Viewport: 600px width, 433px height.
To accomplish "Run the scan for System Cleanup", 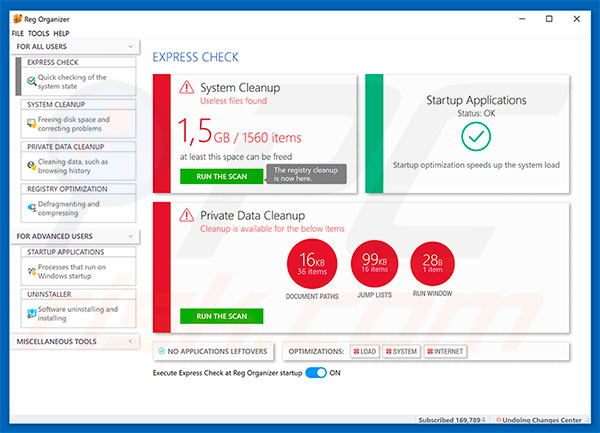I will pyautogui.click(x=222, y=176).
